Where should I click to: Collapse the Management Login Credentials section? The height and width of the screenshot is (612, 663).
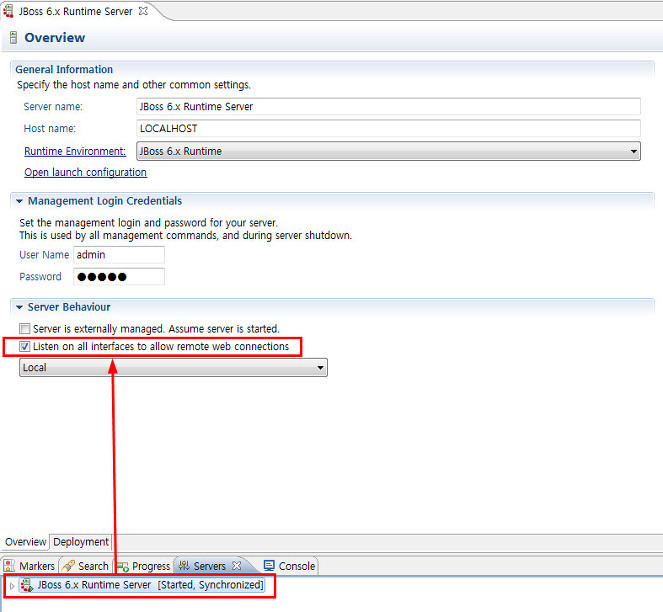click(19, 201)
